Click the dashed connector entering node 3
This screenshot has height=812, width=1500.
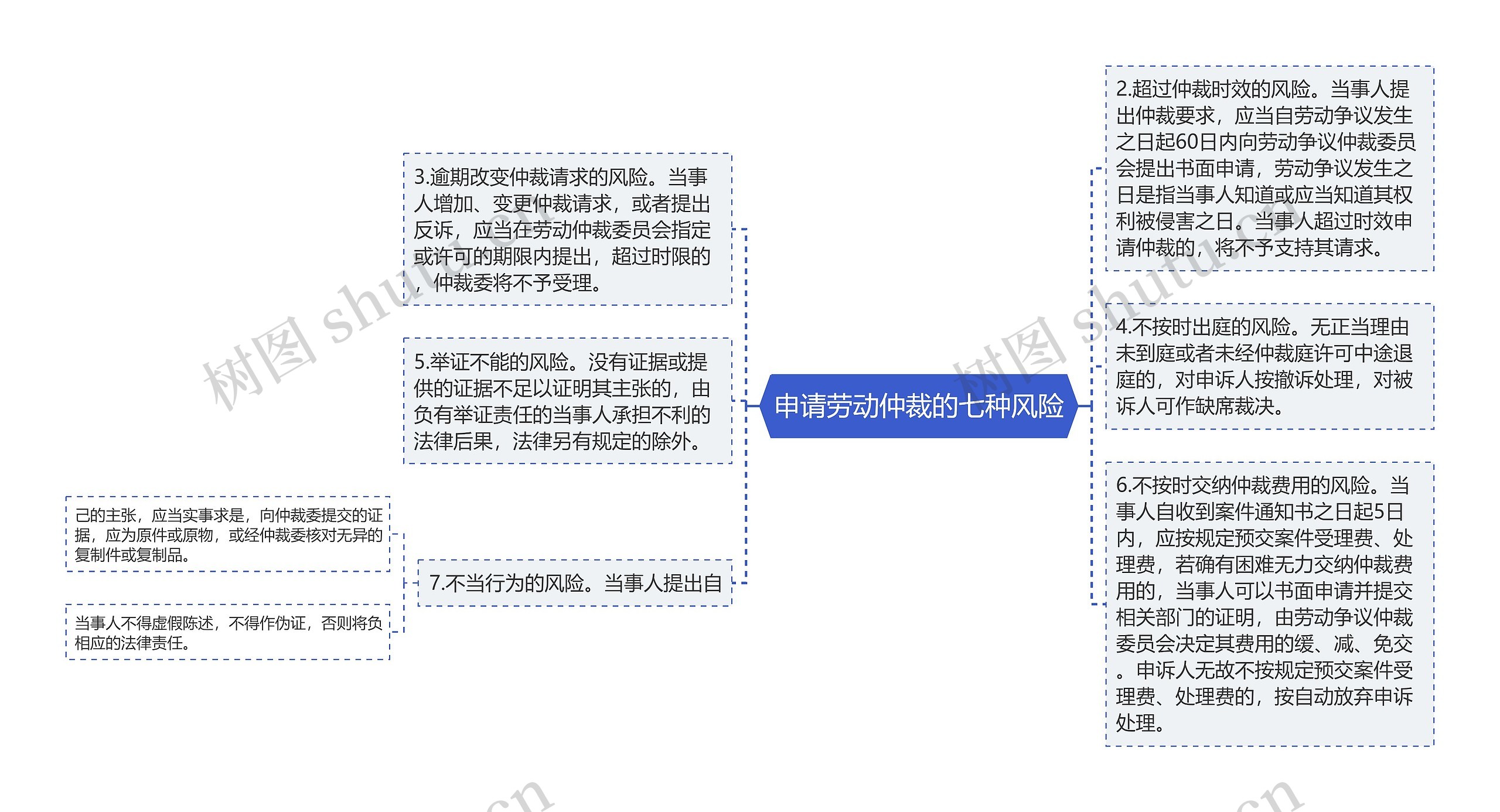(x=739, y=230)
